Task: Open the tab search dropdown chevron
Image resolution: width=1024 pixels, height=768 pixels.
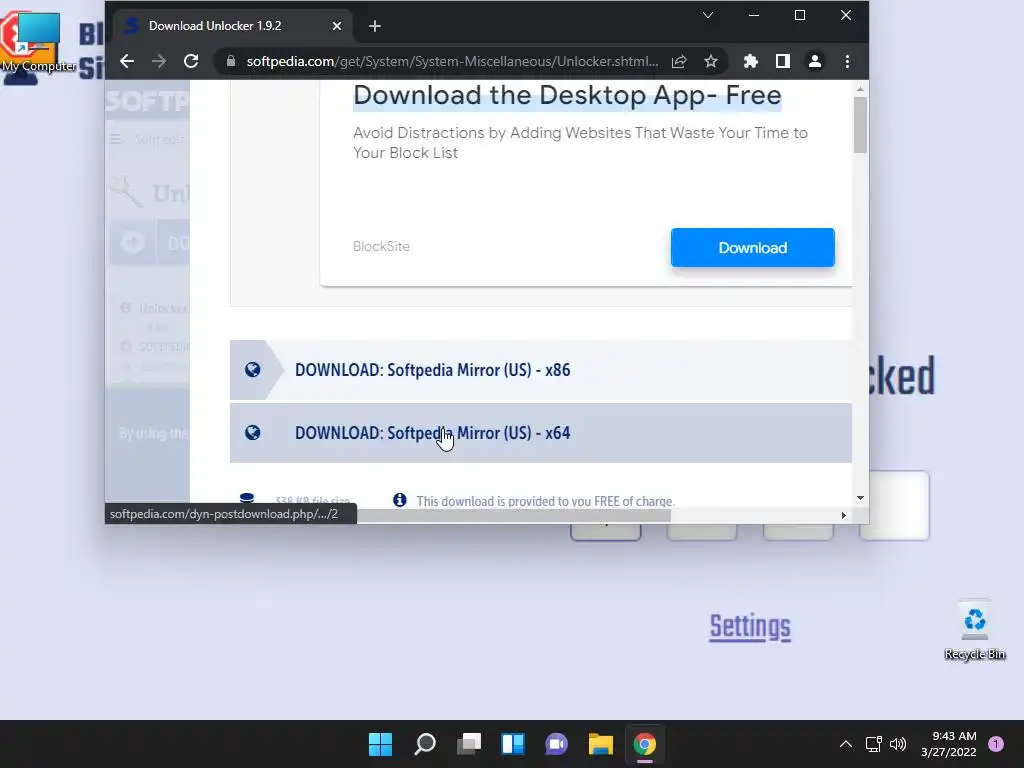Action: 708,15
